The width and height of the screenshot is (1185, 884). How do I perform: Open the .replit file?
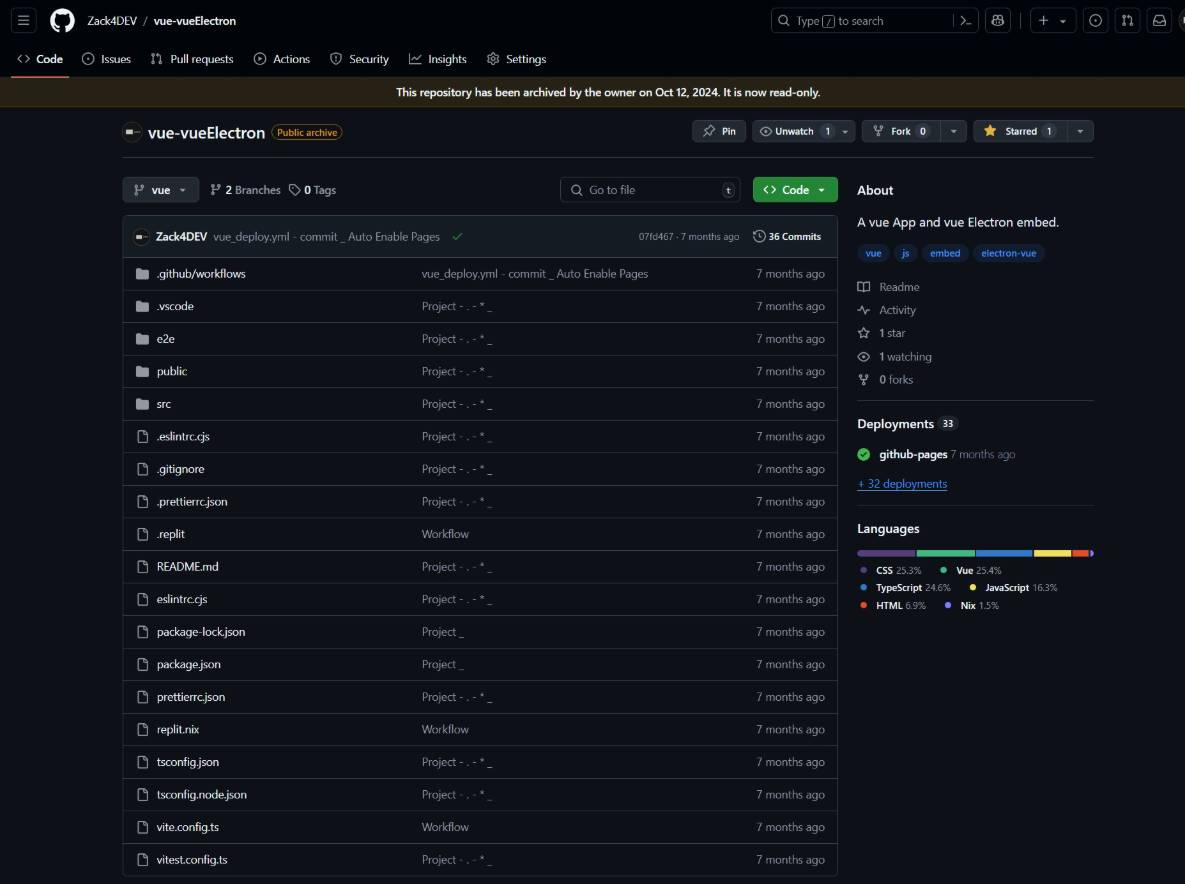(x=171, y=533)
